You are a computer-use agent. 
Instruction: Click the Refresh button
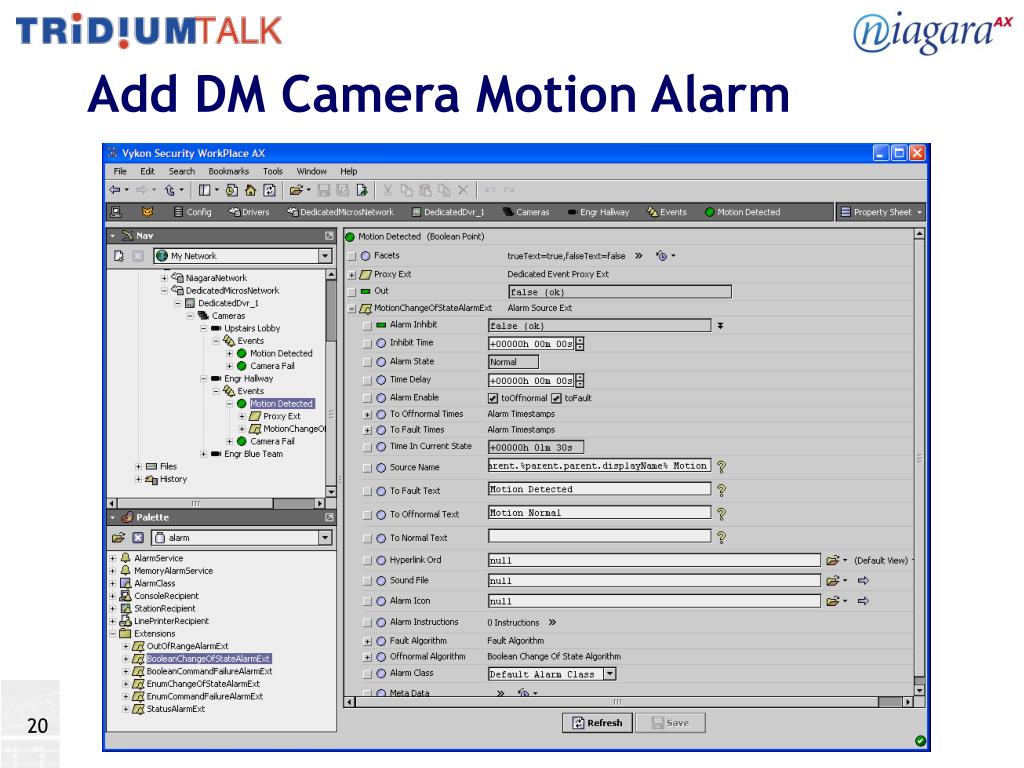597,723
